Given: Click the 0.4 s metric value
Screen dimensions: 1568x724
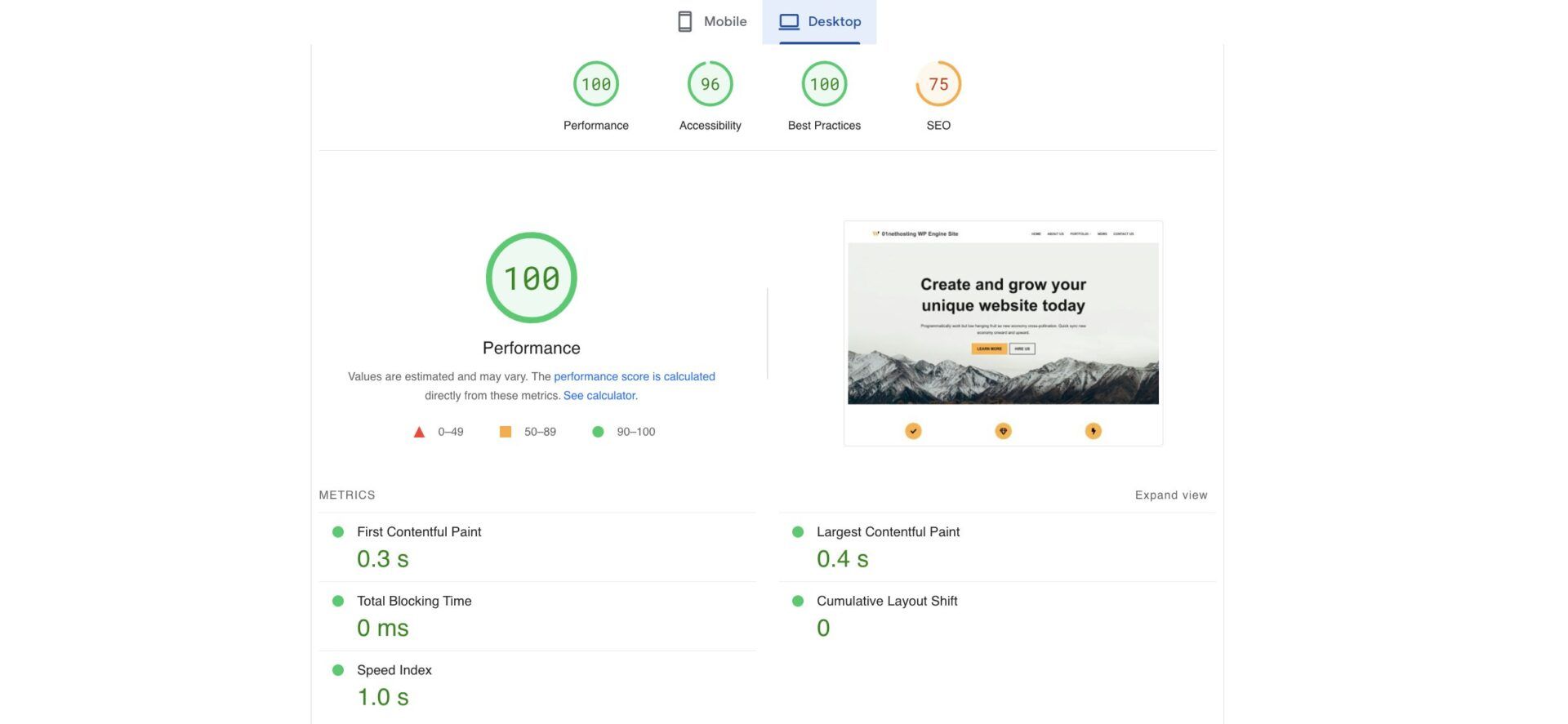Looking at the screenshot, I should click(843, 559).
